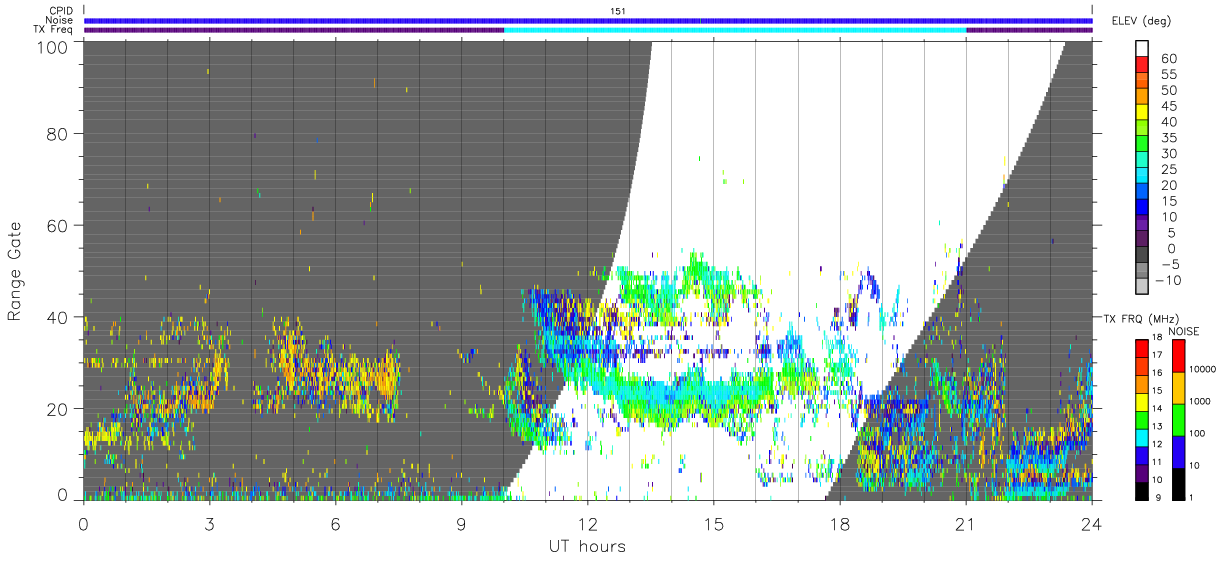Click the Range Gate axis title
1228x567 pixels.
tap(16, 272)
